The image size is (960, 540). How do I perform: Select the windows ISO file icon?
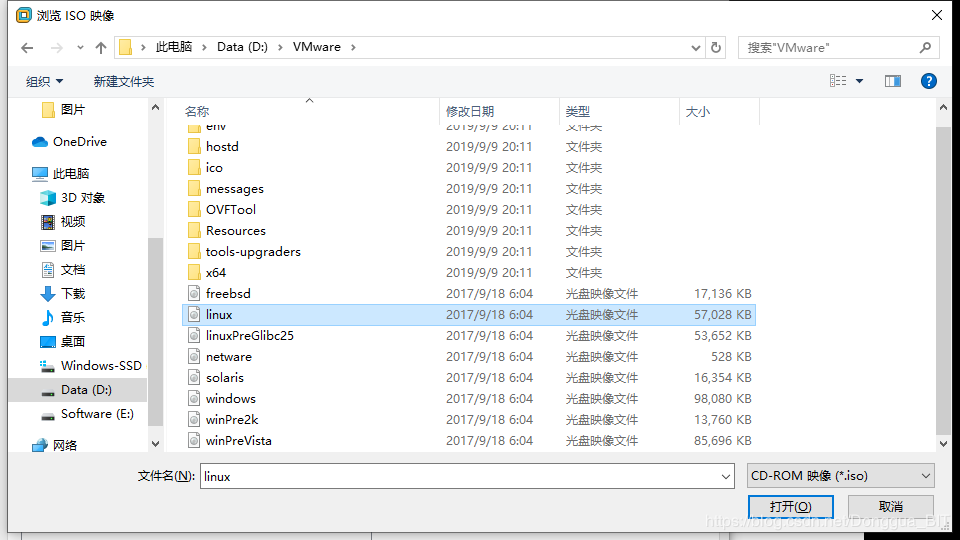click(194, 399)
